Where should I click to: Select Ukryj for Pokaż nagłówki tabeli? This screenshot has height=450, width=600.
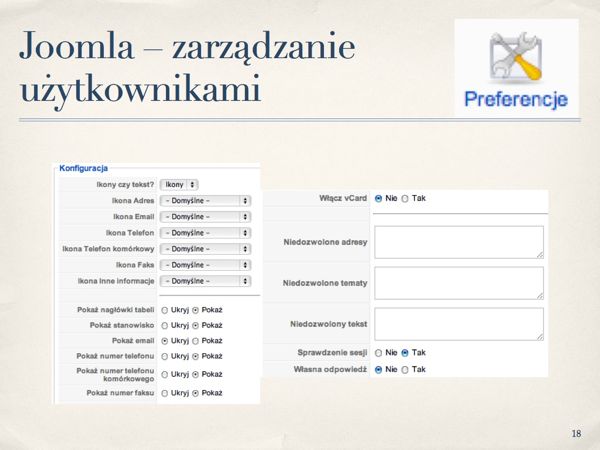click(165, 310)
